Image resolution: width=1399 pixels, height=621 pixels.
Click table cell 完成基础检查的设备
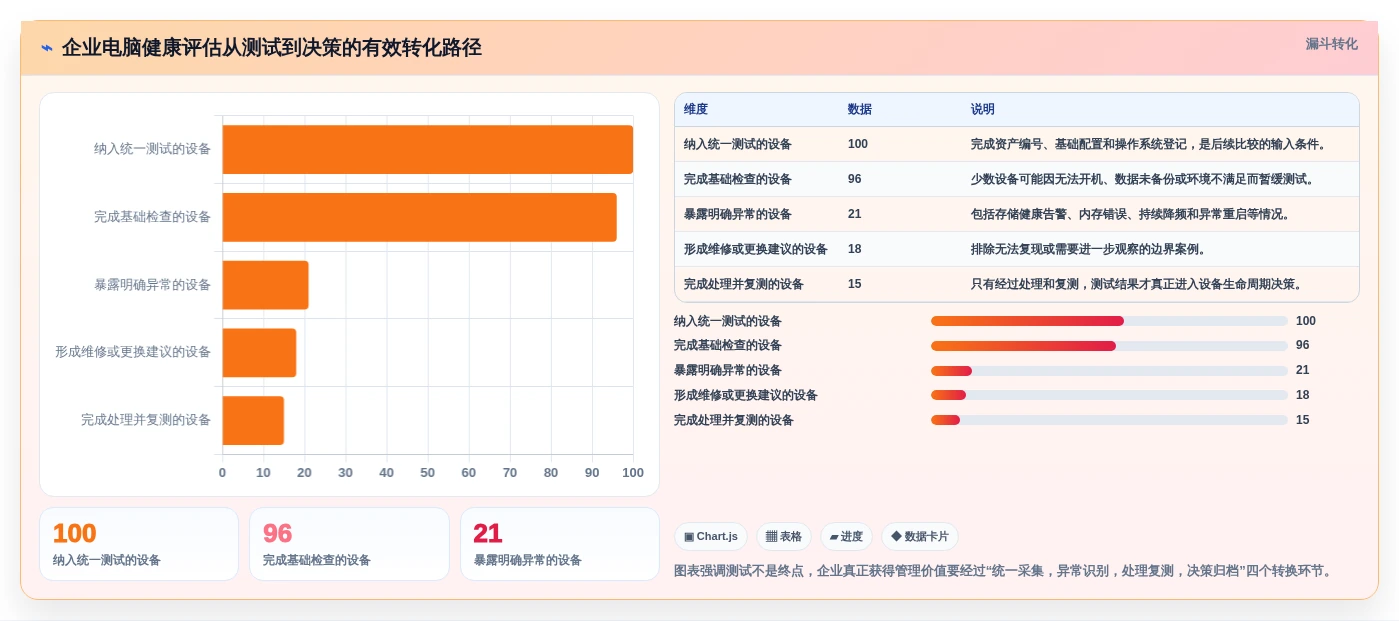tap(738, 179)
